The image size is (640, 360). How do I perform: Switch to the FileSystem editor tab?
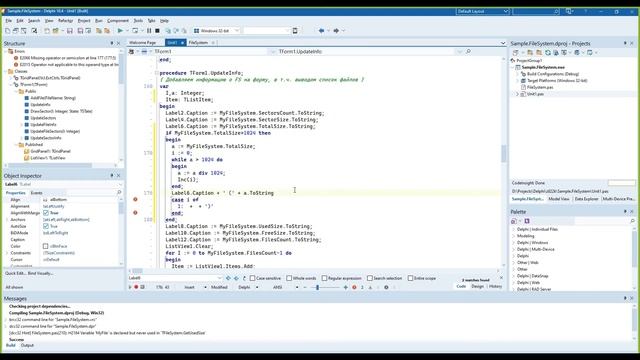[198, 42]
